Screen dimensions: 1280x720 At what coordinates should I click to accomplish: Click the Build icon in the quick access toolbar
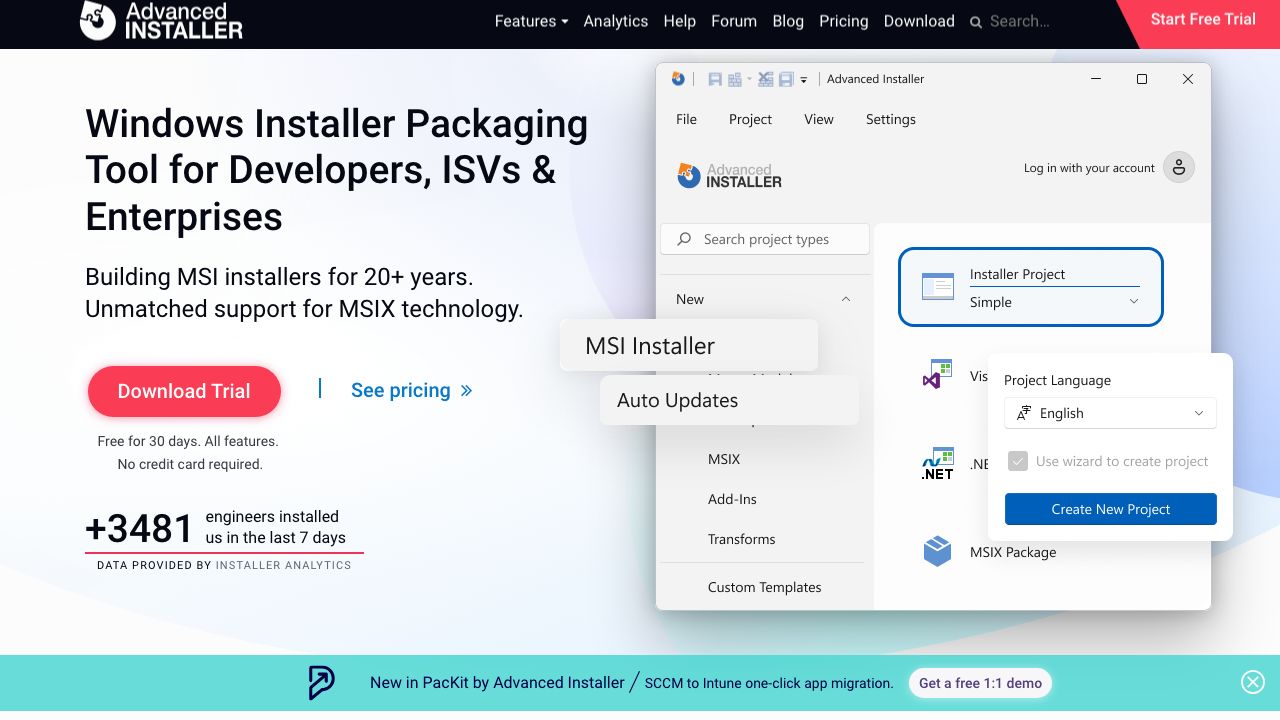pos(735,79)
